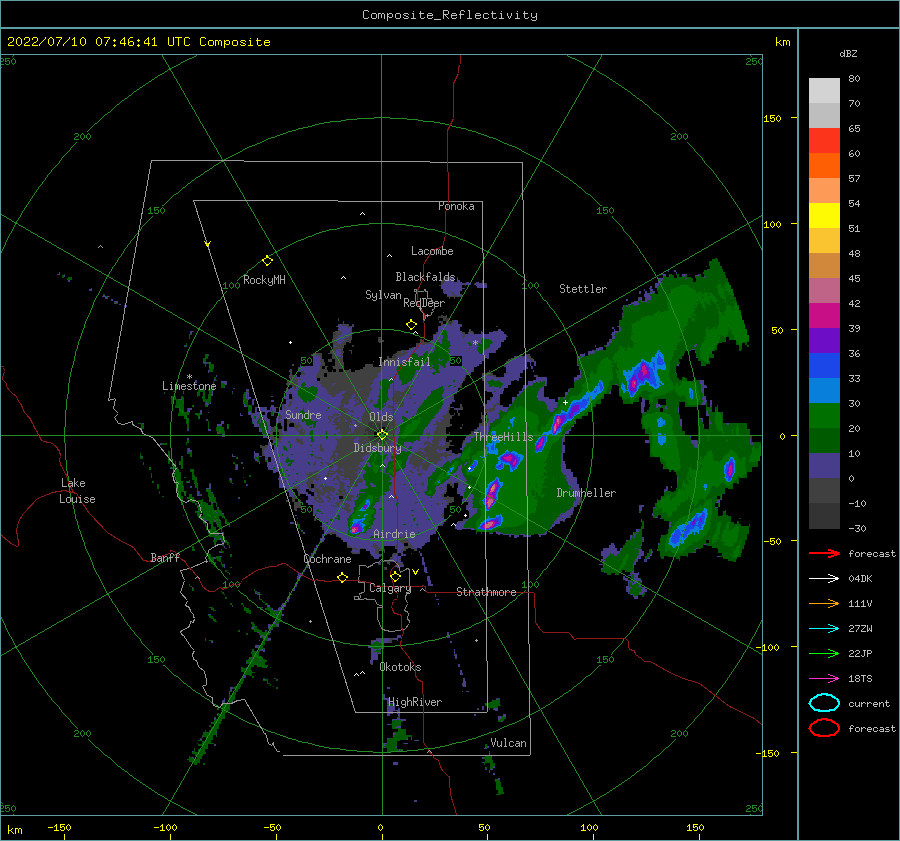Click the red forecast oval icon
This screenshot has width=900, height=841.
[x=824, y=728]
